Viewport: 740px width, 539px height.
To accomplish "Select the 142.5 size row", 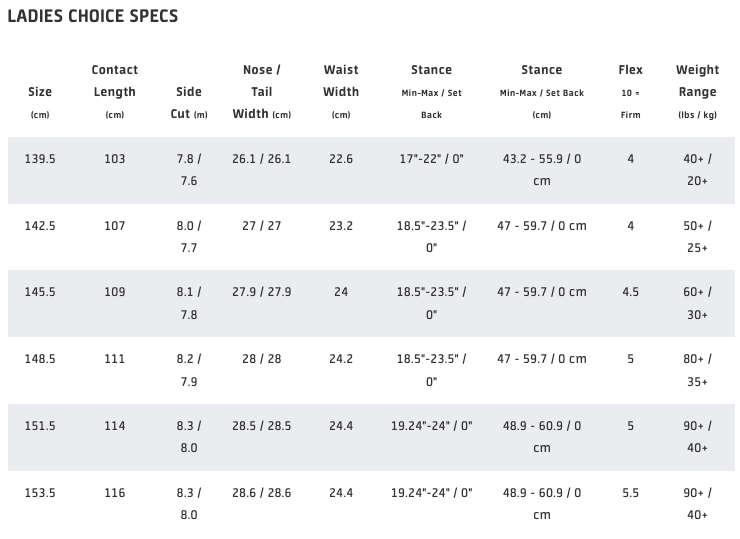I will click(x=371, y=237).
